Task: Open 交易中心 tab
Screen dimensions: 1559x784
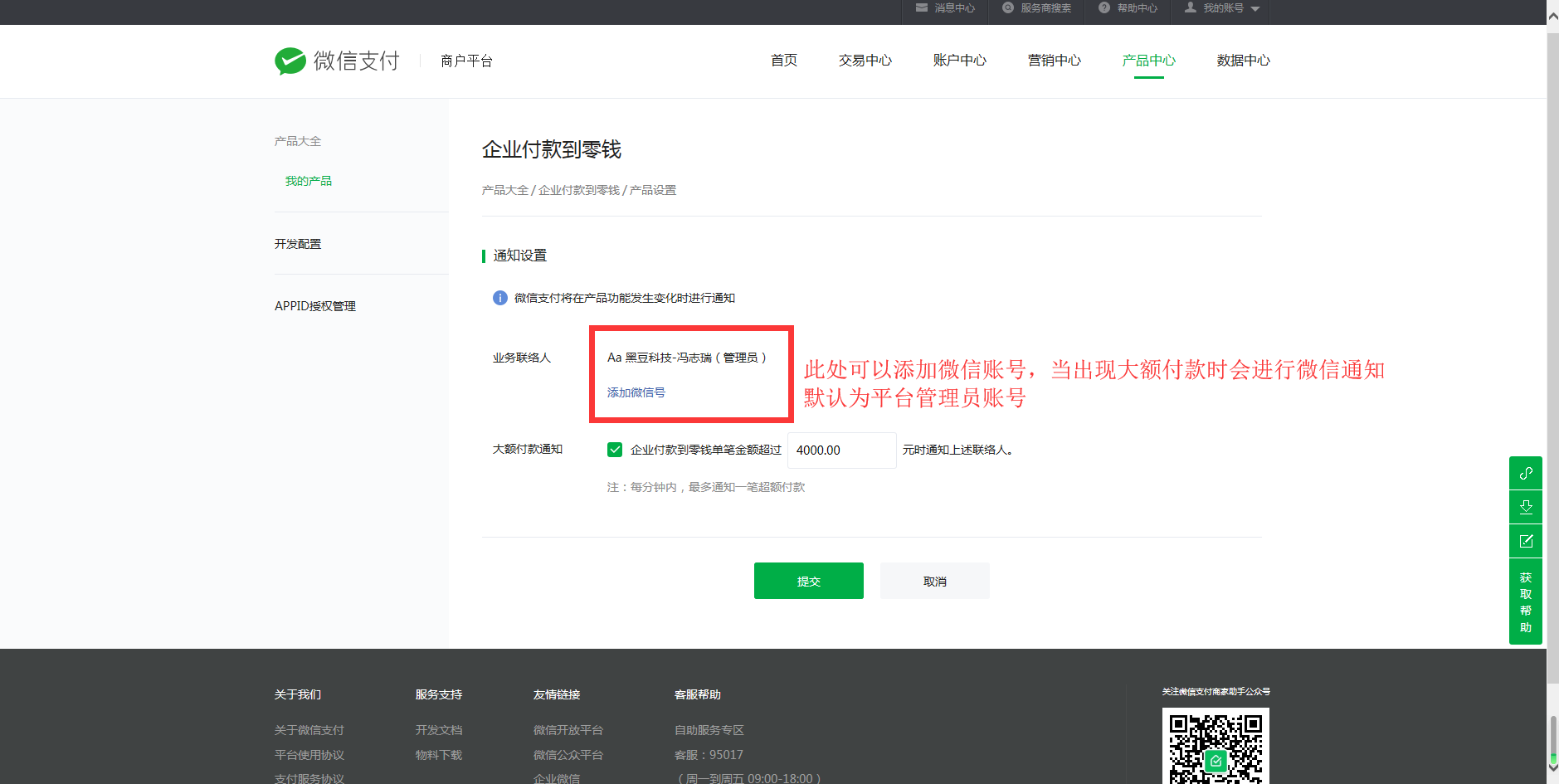Action: (x=865, y=61)
